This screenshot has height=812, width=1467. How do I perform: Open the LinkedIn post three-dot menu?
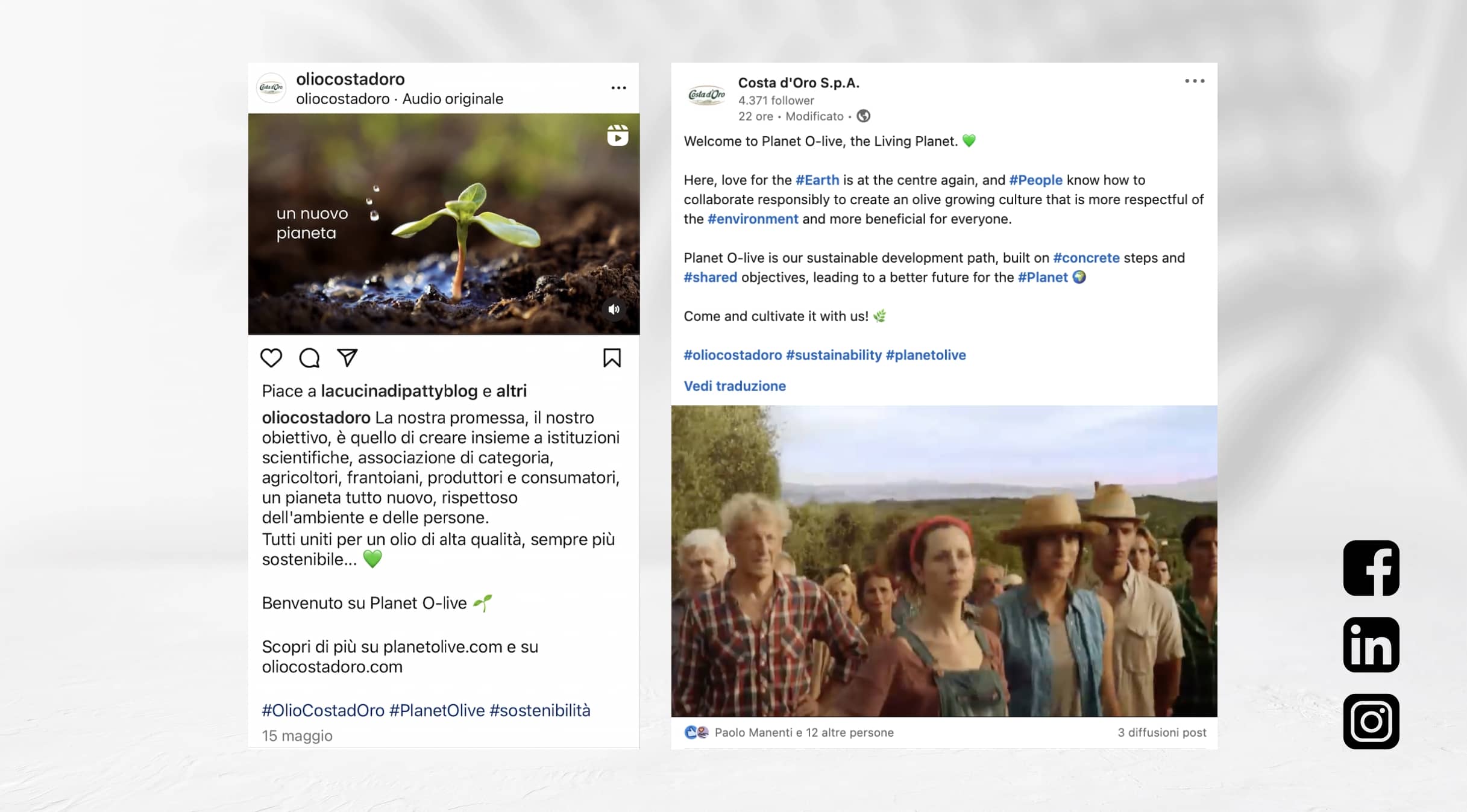1195,81
